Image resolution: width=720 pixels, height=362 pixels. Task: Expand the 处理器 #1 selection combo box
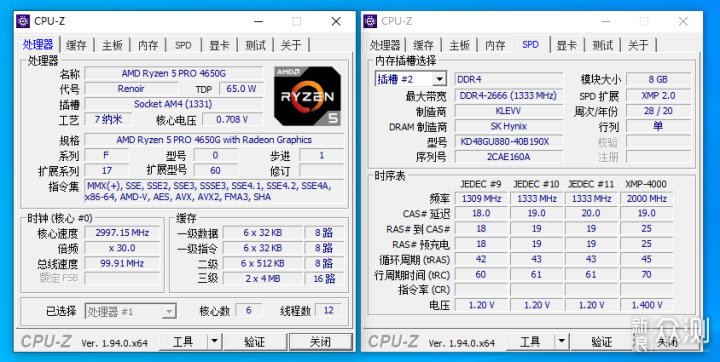(x=169, y=312)
